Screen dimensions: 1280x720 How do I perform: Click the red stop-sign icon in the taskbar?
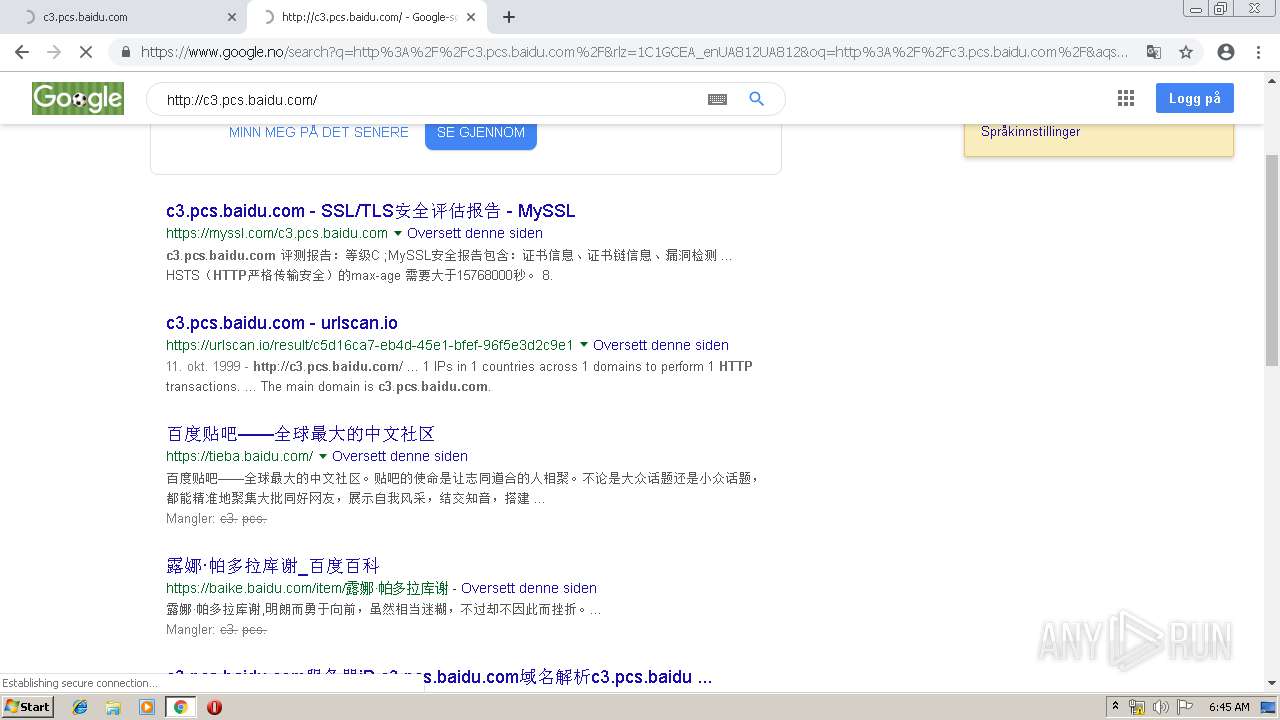[x=214, y=707]
